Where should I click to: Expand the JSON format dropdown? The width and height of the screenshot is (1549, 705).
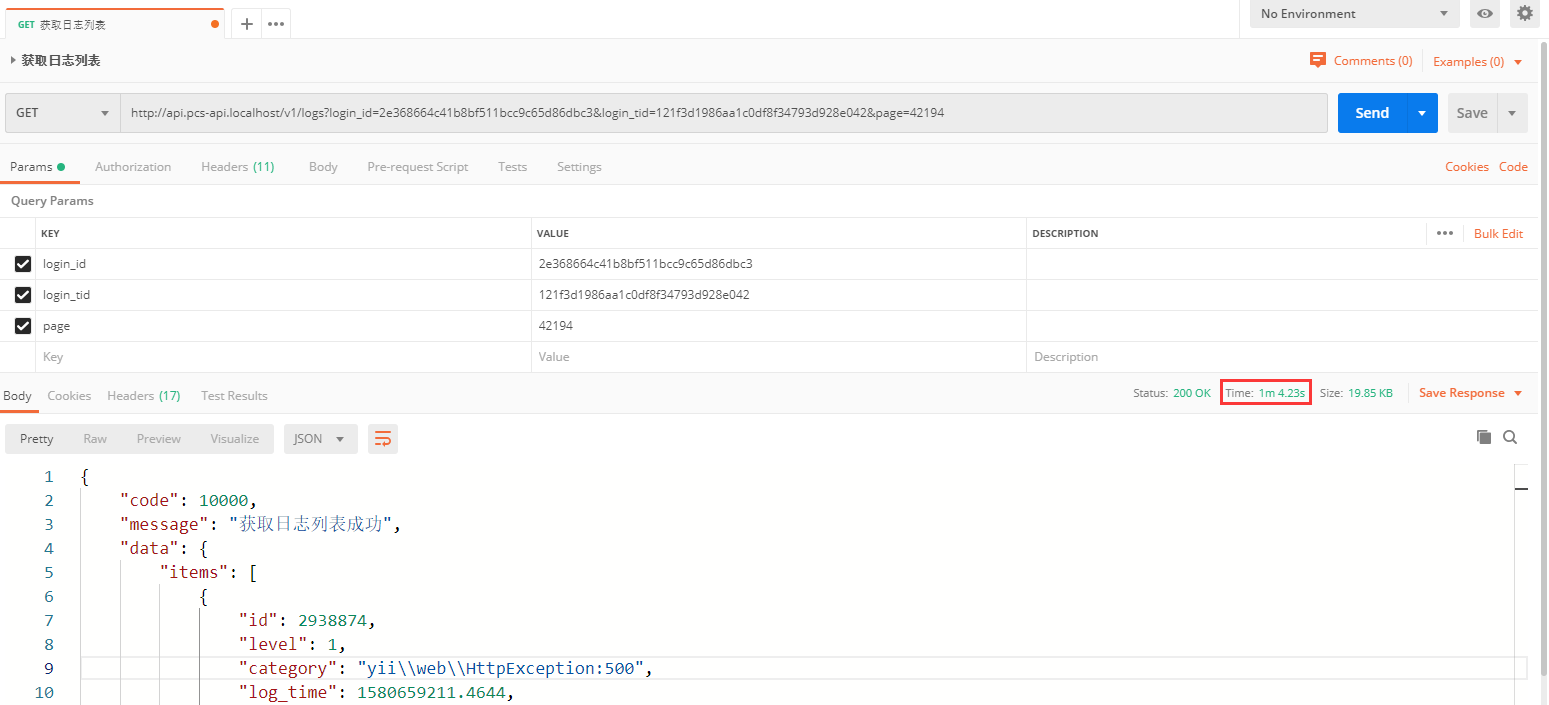pos(320,439)
